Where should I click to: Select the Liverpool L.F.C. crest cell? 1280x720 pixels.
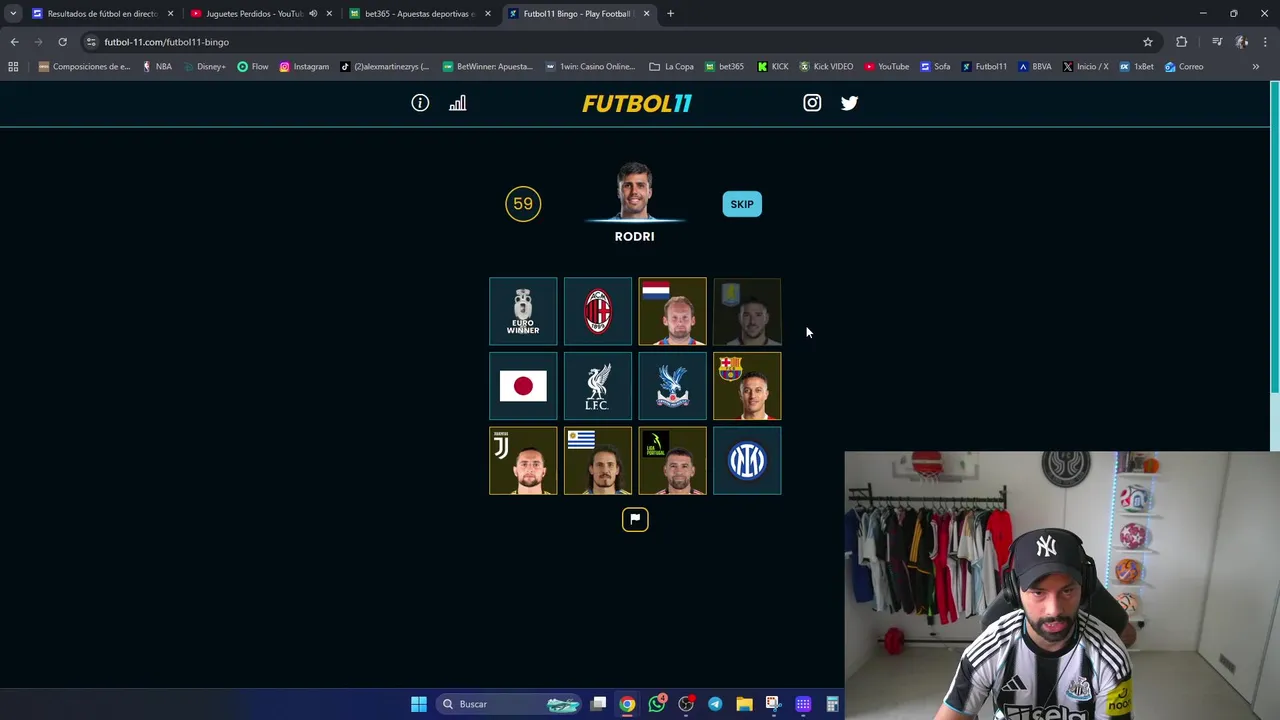(598, 386)
